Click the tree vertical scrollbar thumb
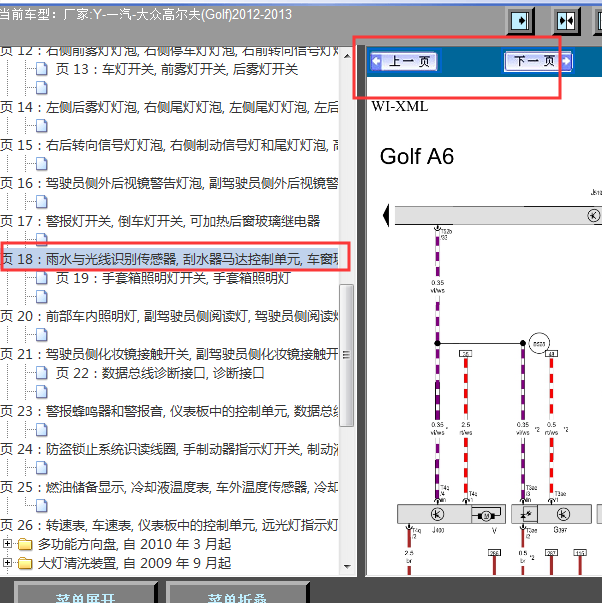This screenshot has height=603, width=602. [x=347, y=355]
